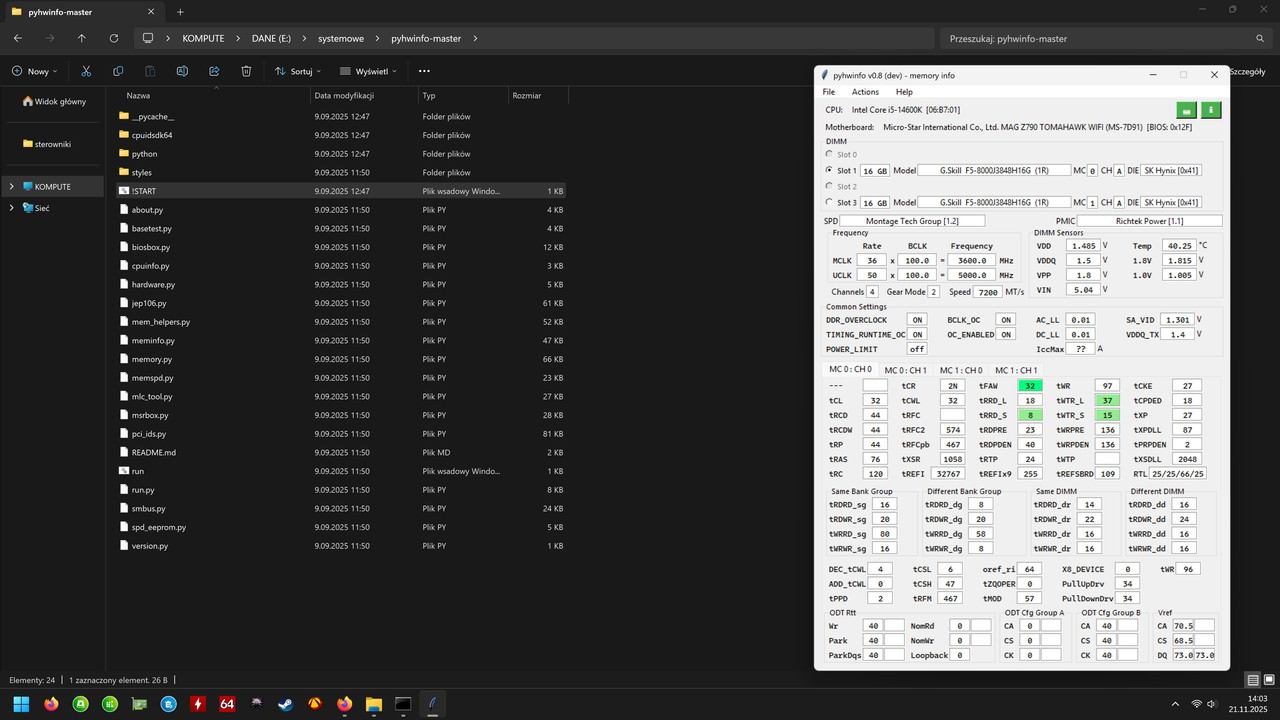Click chevron after pyhwinfo-master breadcrumb

click(475, 38)
